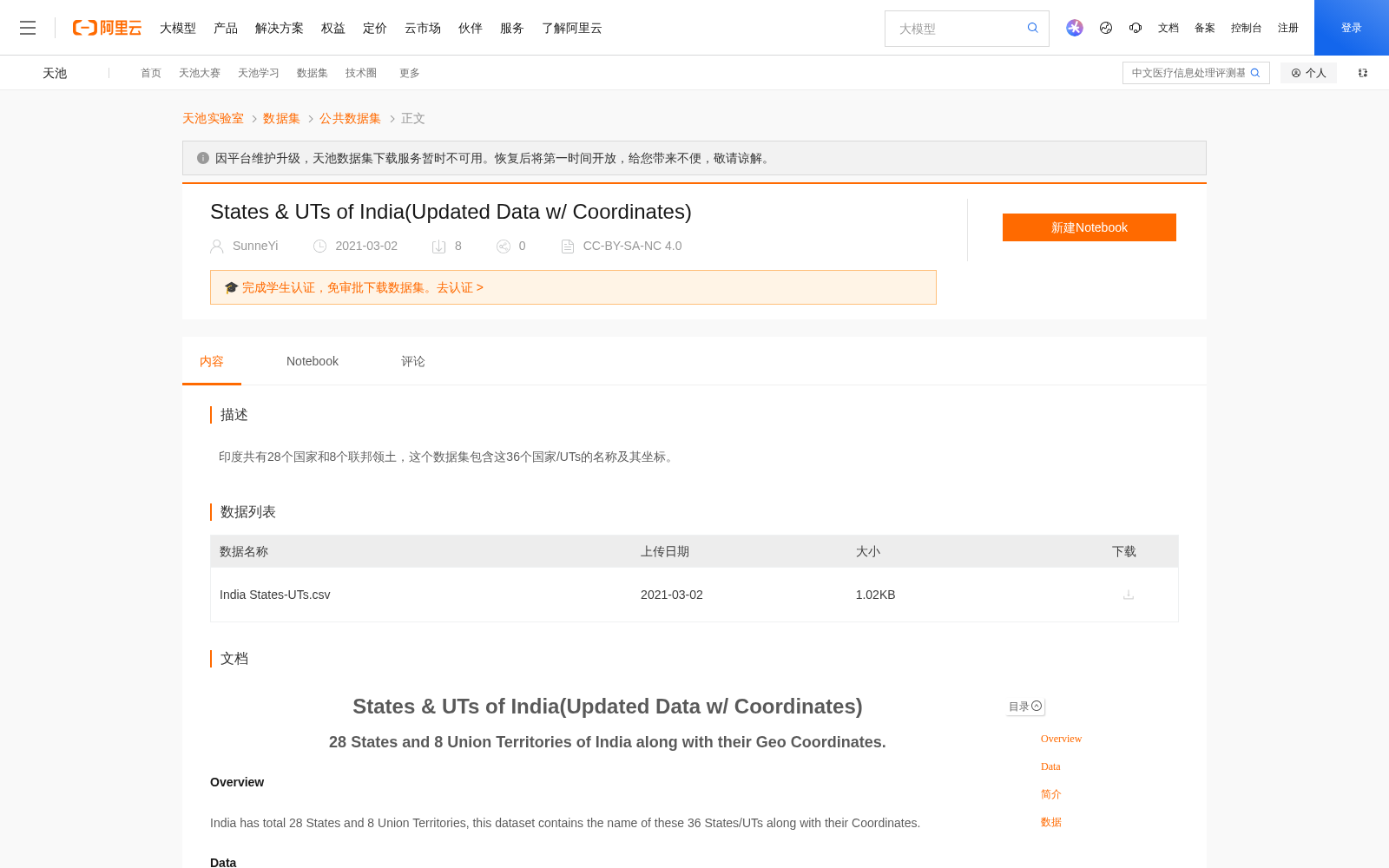
Task: Click the search magnifier in top search box
Action: coord(1033,28)
